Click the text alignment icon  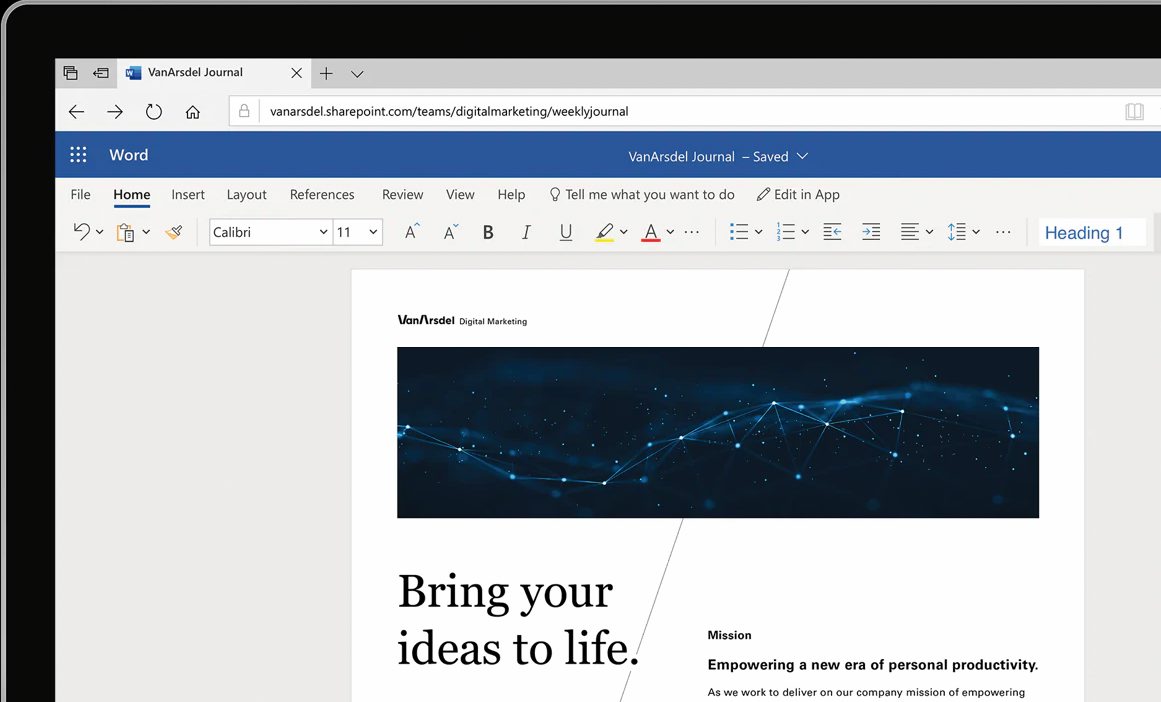(910, 232)
